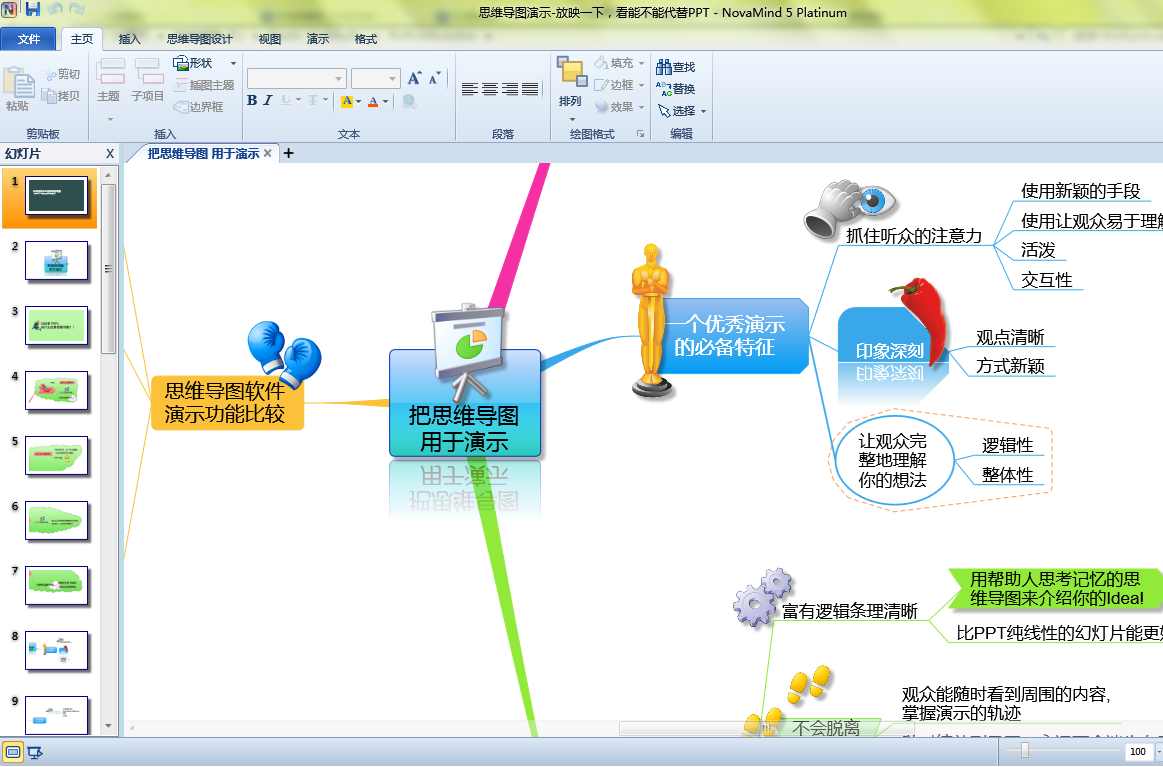Select slide 8 thumbnail
This screenshot has width=1163, height=767.
[56, 651]
